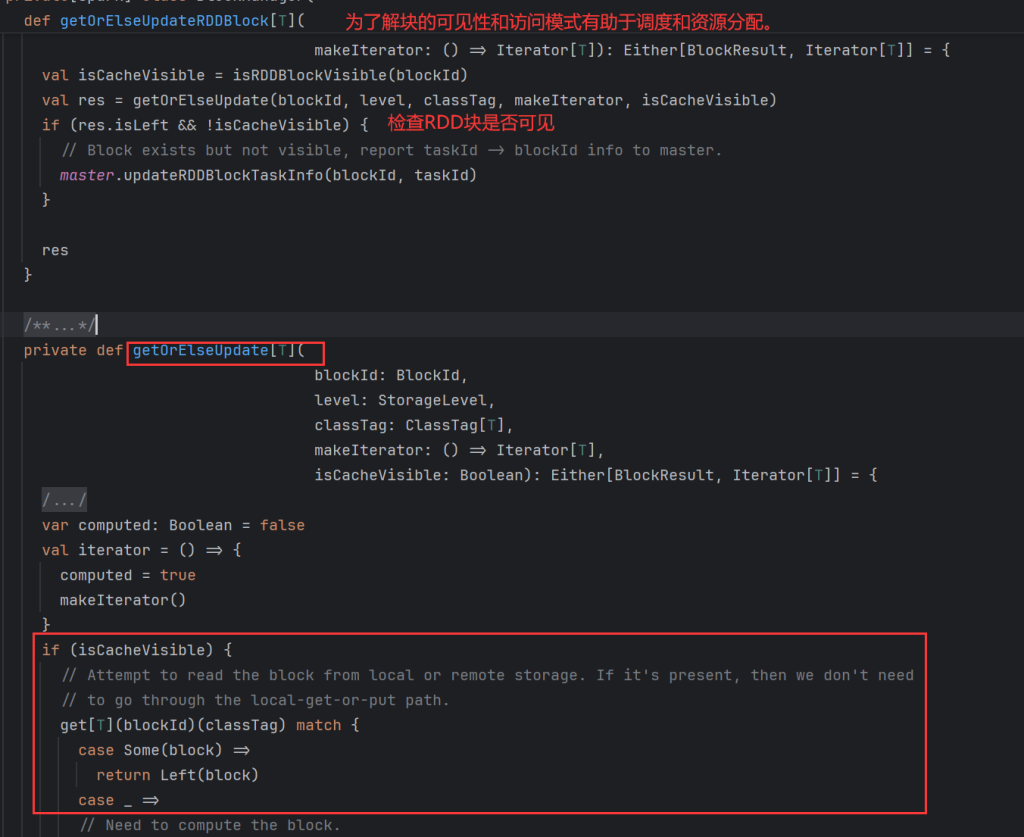Click the StorageLevel type in level parameter
Image resolution: width=1024 pixels, height=837 pixels.
pos(436,400)
